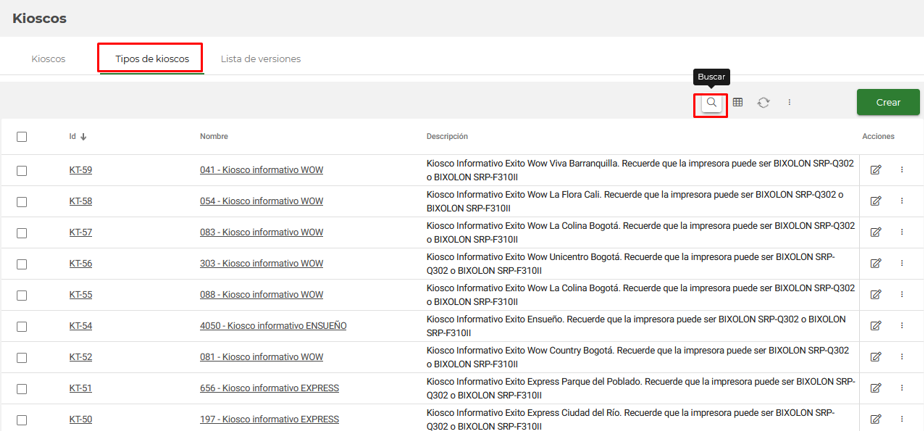924x431 pixels.
Task: Edit kiosk type KT-51
Action: click(x=876, y=388)
